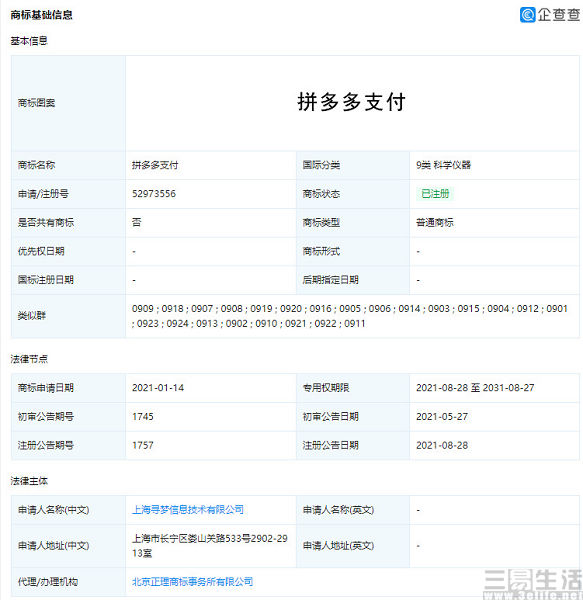Viewport: 583px width, 600px height.
Task: Select preliminary announcement issue 1745
Action: (x=143, y=416)
